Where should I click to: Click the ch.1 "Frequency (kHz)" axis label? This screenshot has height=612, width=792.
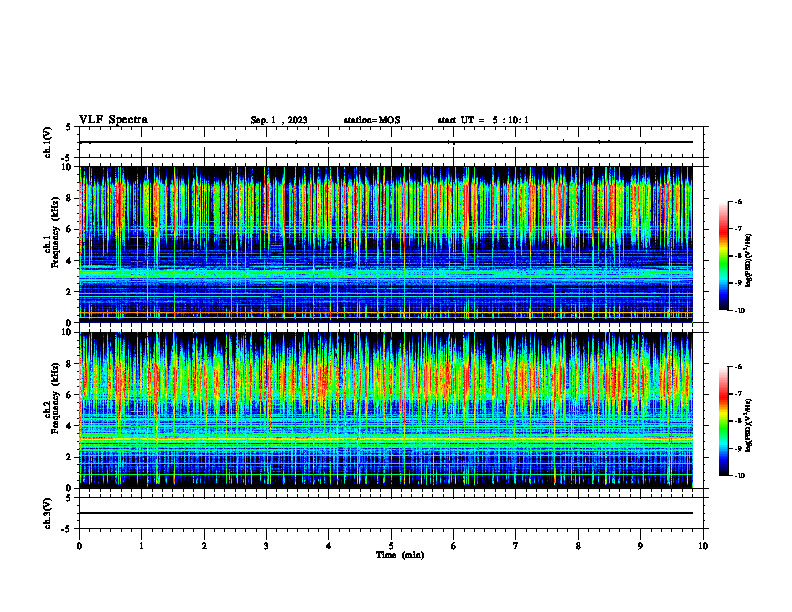tap(55, 232)
